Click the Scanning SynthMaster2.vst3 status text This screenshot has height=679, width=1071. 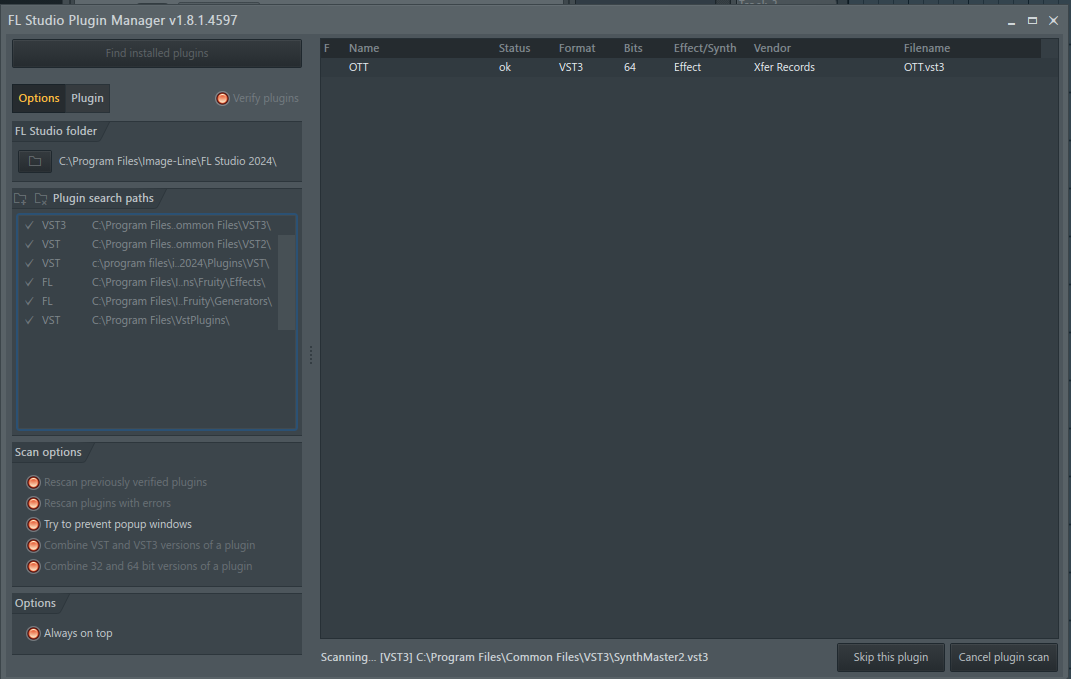(514, 657)
